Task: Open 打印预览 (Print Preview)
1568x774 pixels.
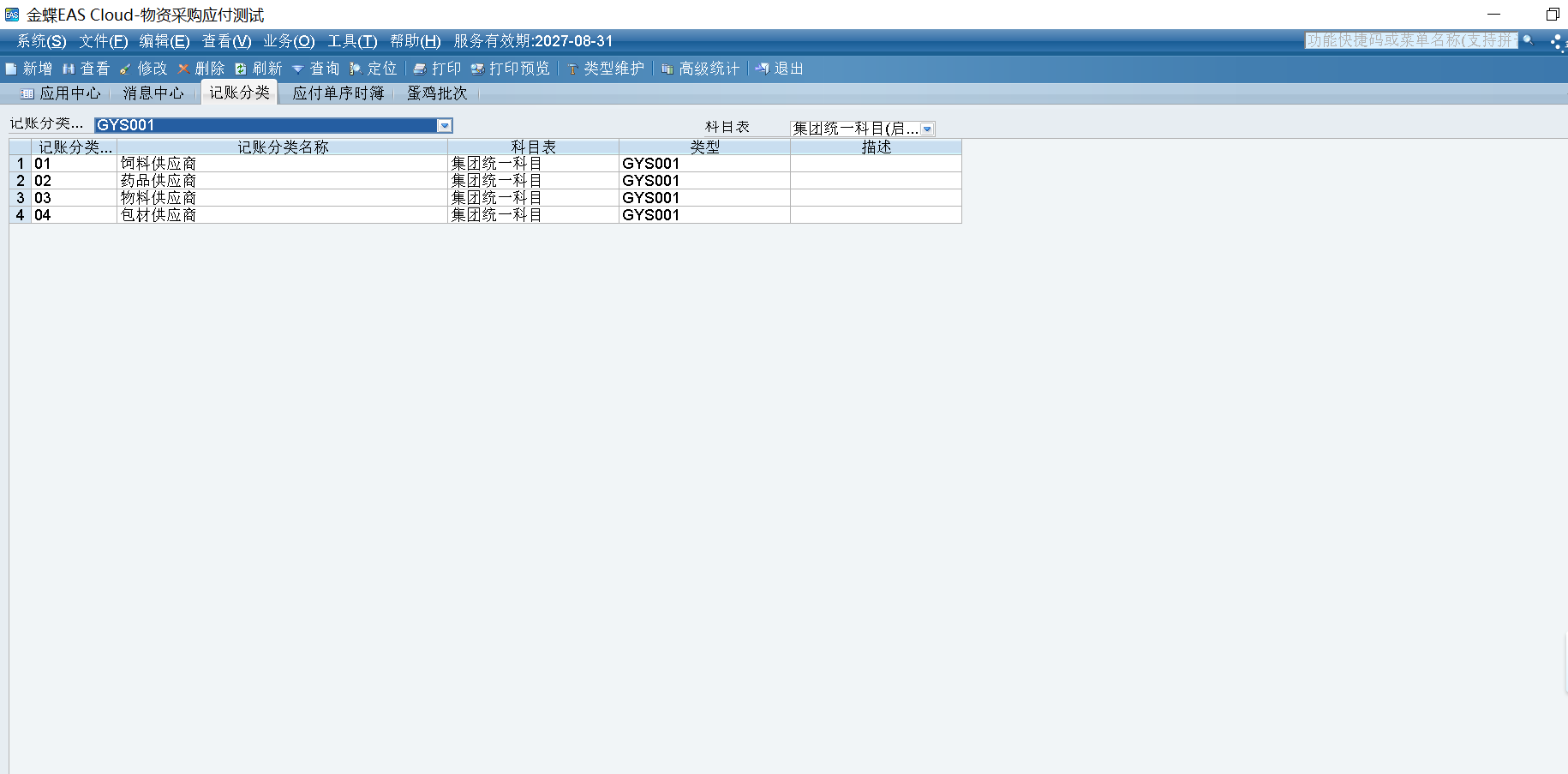Action: coord(510,69)
